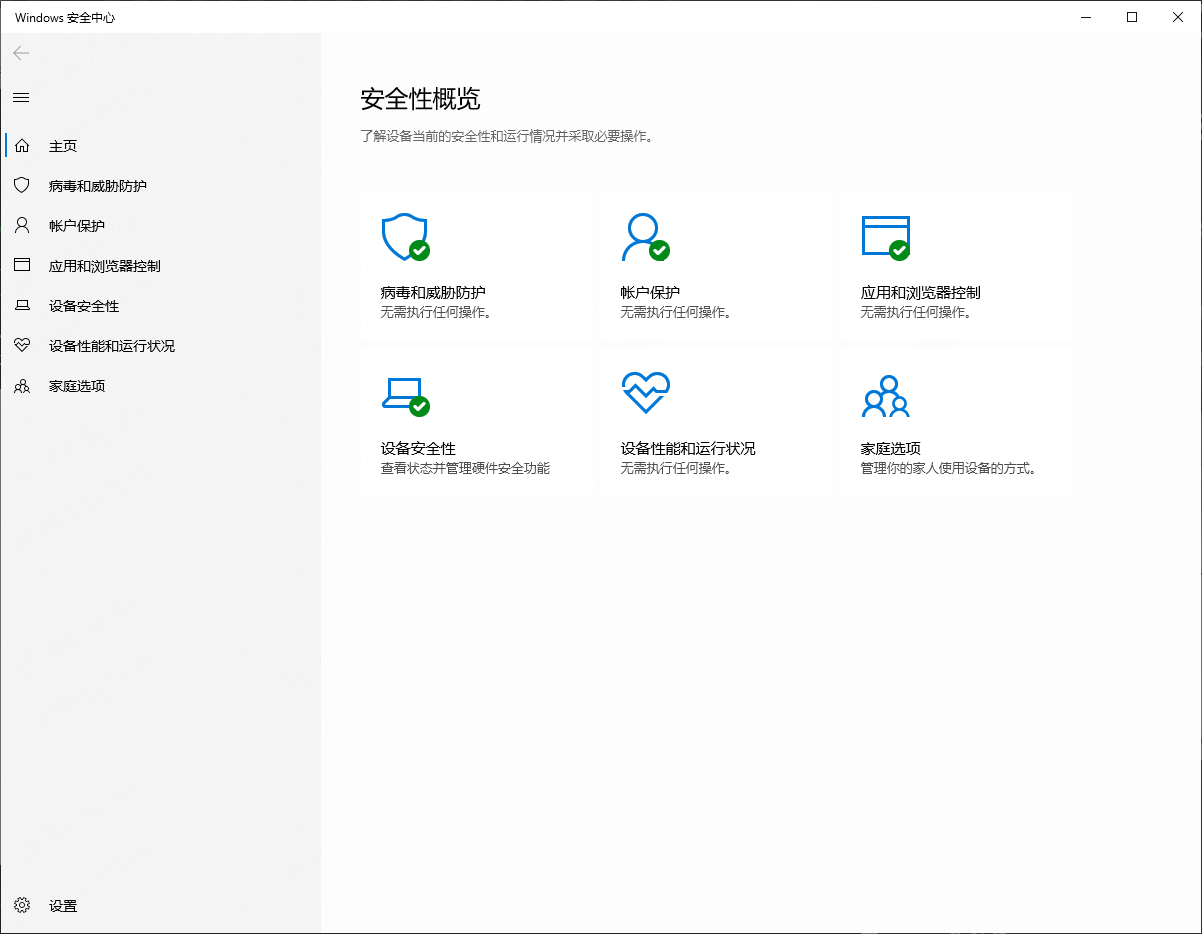
Task: Click the large account person icon
Action: [x=643, y=237]
